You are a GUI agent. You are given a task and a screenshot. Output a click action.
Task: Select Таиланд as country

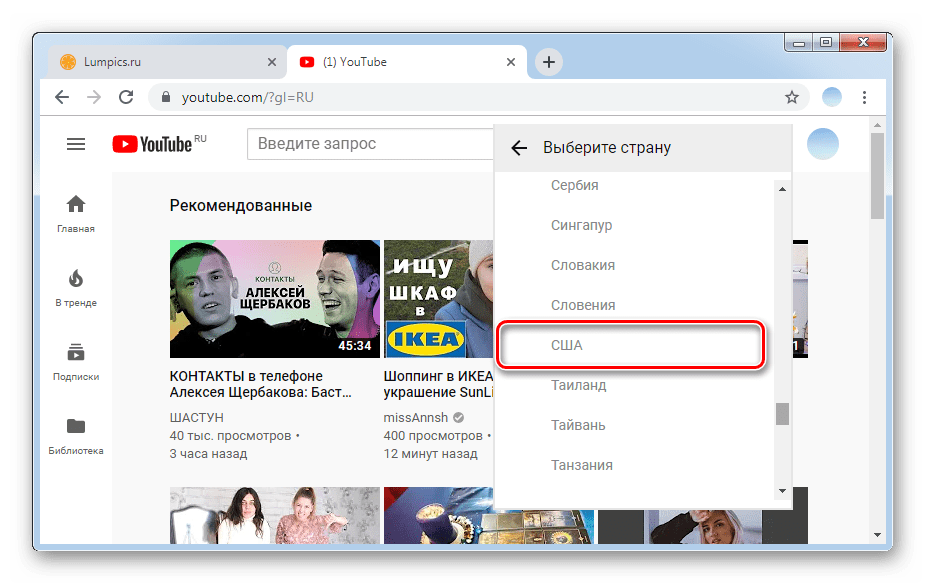point(579,386)
